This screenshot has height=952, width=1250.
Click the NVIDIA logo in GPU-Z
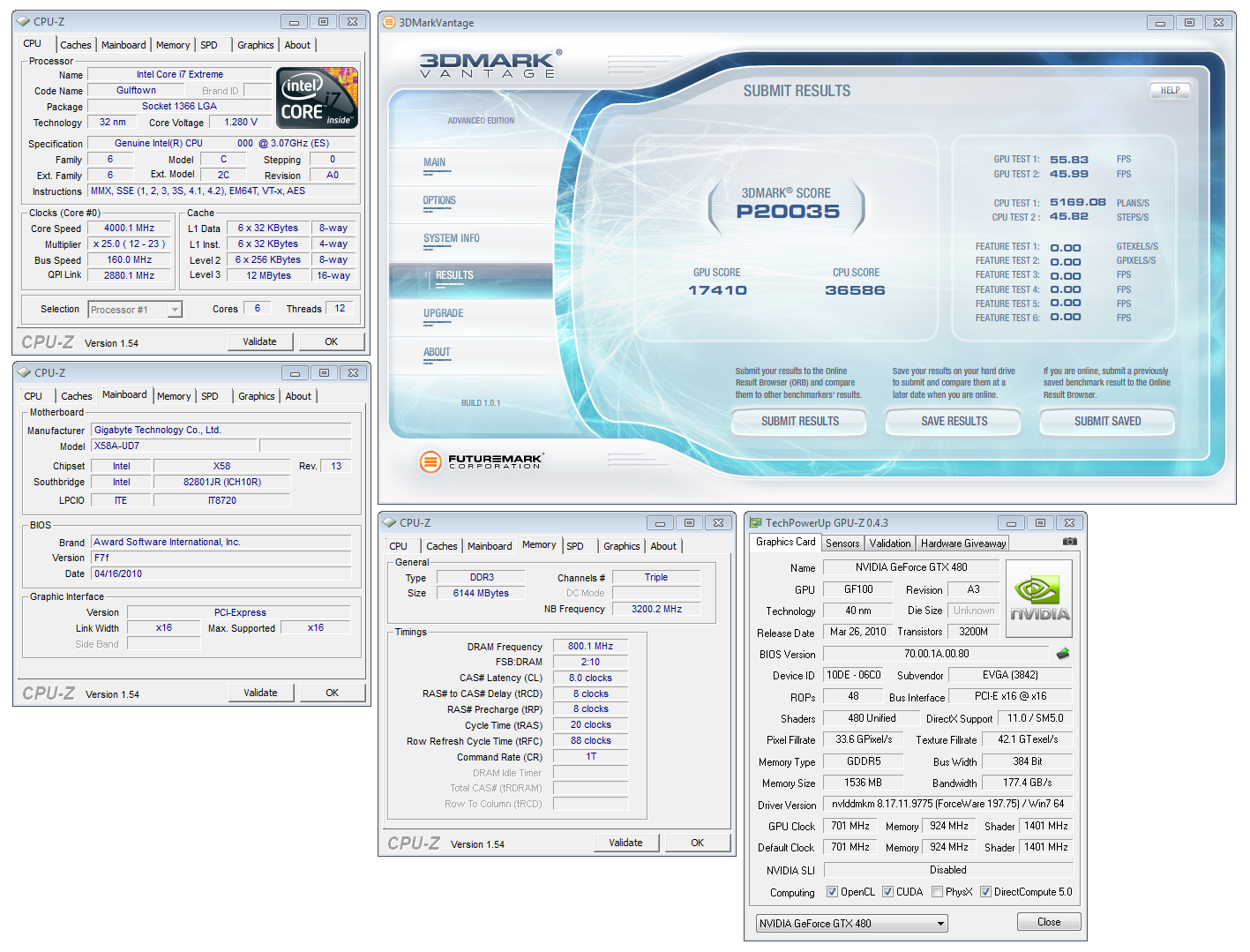point(1039,598)
